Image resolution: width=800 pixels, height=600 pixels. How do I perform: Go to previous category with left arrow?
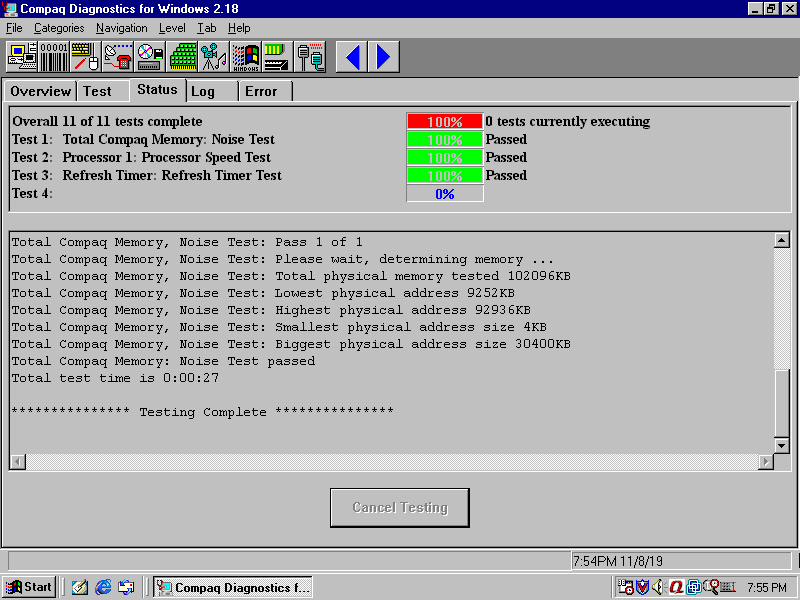pyautogui.click(x=352, y=57)
